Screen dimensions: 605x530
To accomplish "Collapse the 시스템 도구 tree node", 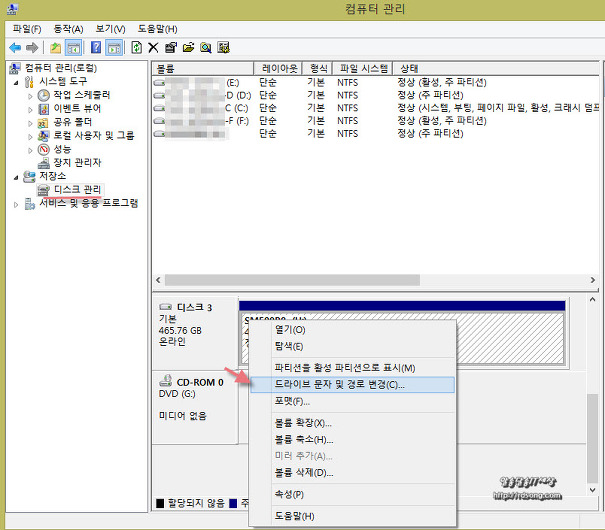I will 16,82.
